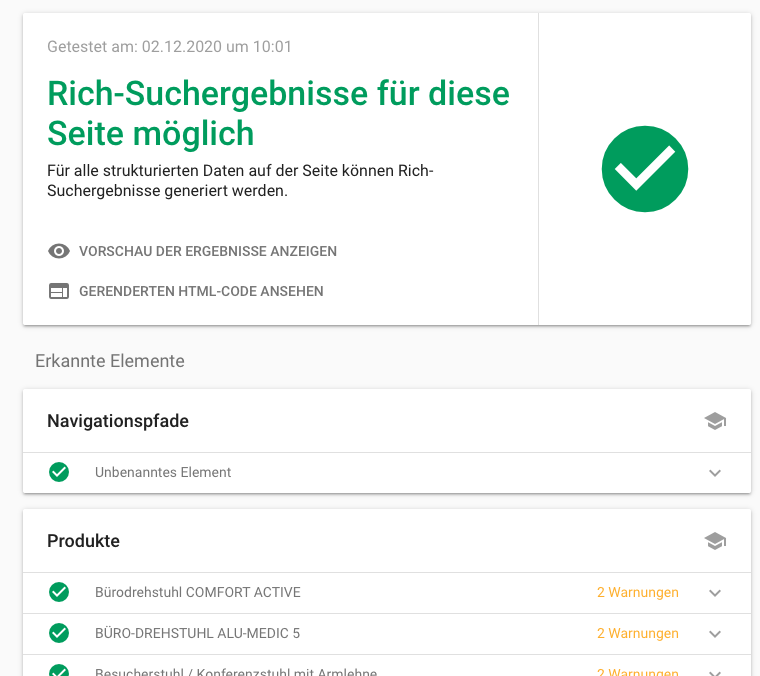
Task: Expand the Unbenanntes Element row chevron
Action: tap(715, 473)
